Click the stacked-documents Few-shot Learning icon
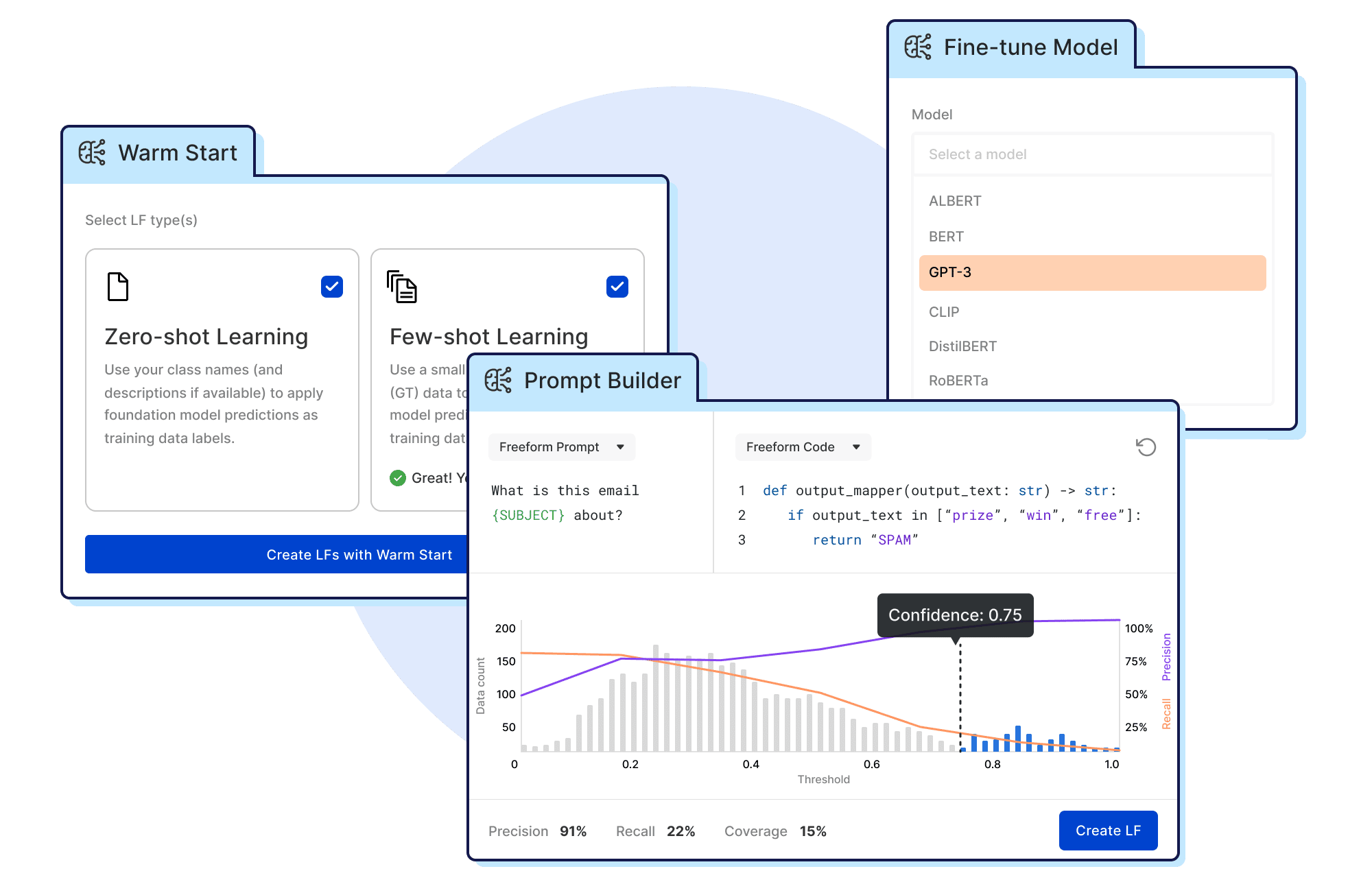 [x=402, y=287]
